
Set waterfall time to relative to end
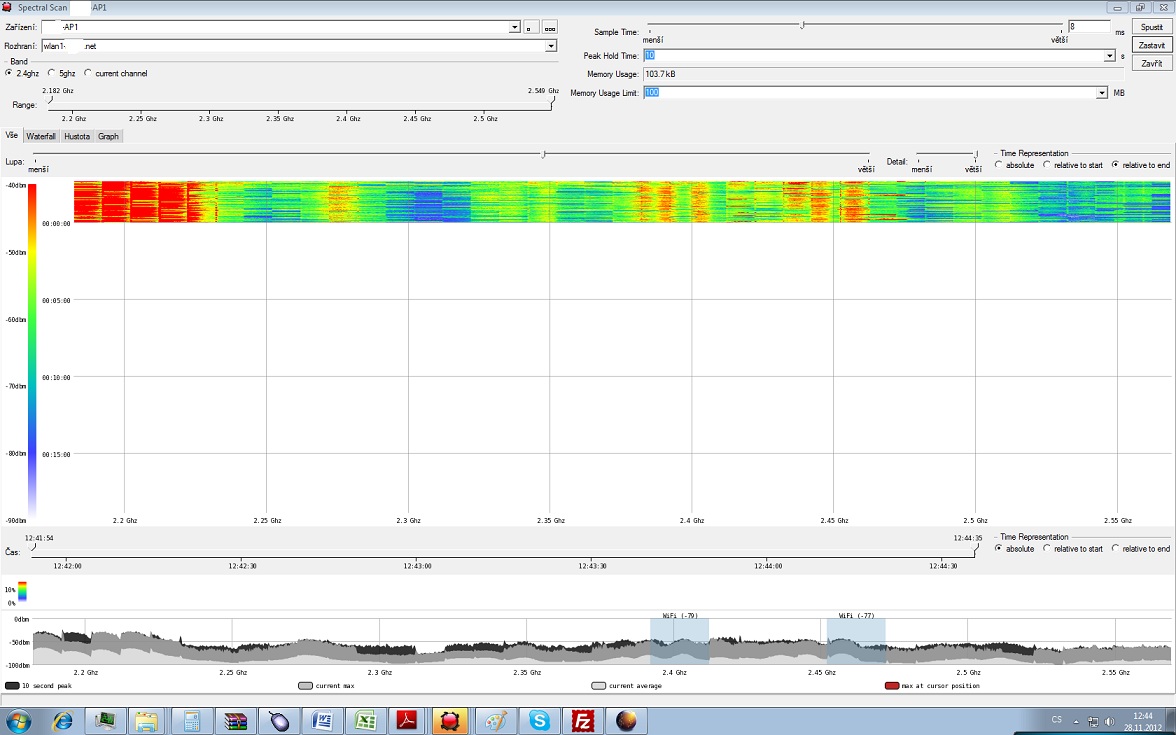point(1115,165)
